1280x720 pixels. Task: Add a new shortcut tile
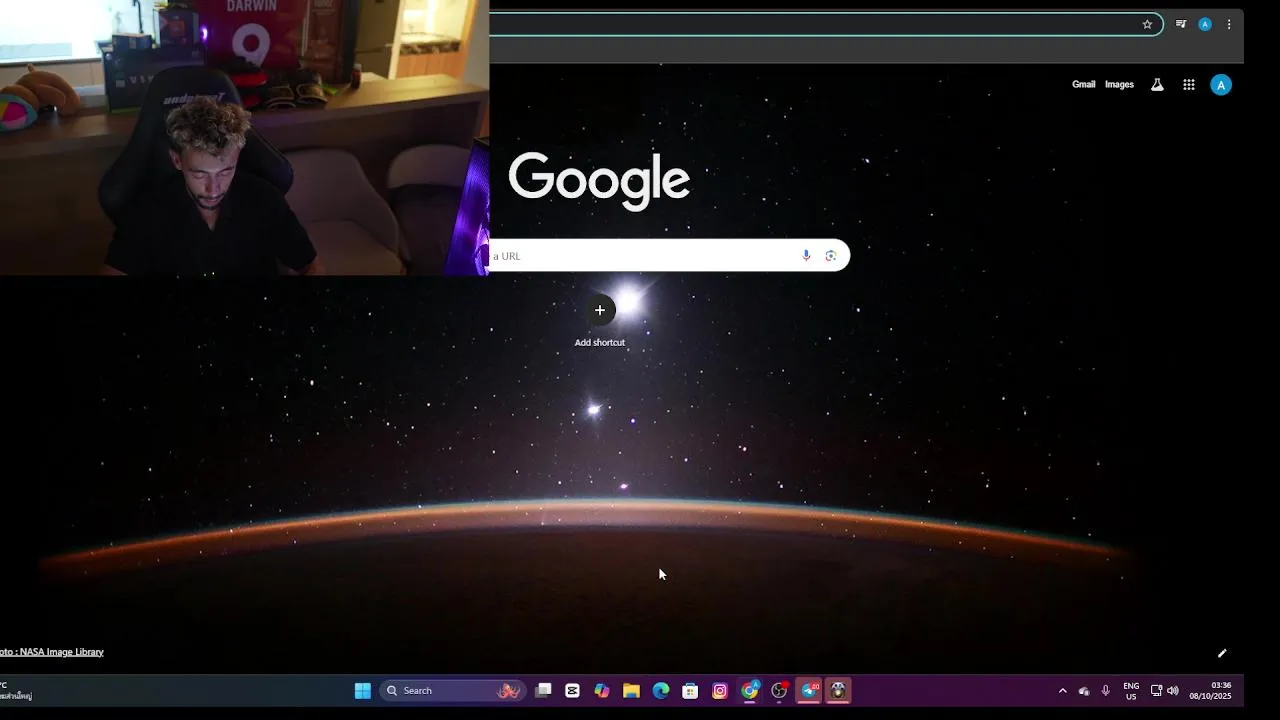click(600, 320)
